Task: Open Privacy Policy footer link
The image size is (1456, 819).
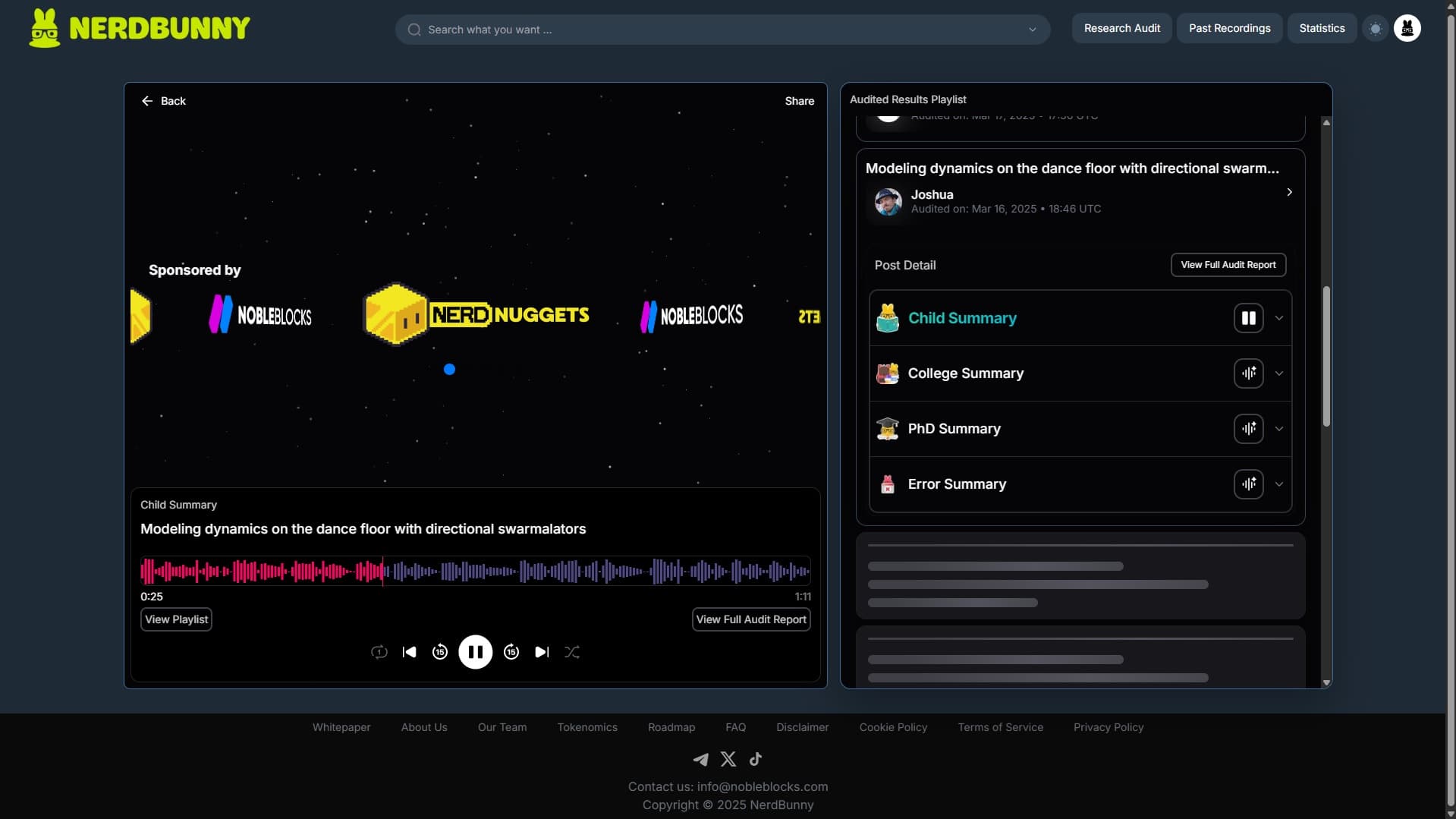Action: pyautogui.click(x=1108, y=727)
